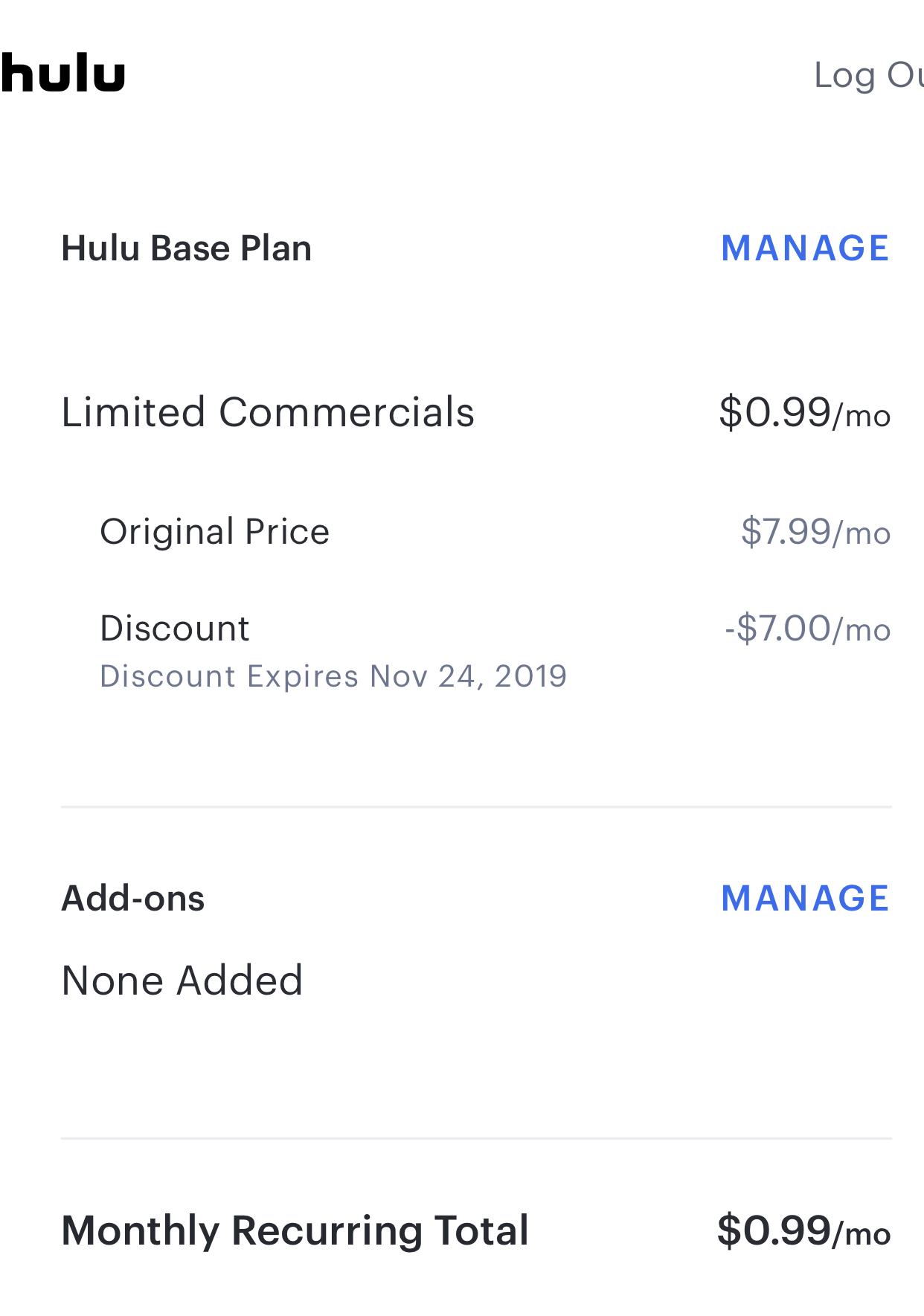Click the divider line above Add-ons
The image size is (924, 1316).
tap(476, 806)
